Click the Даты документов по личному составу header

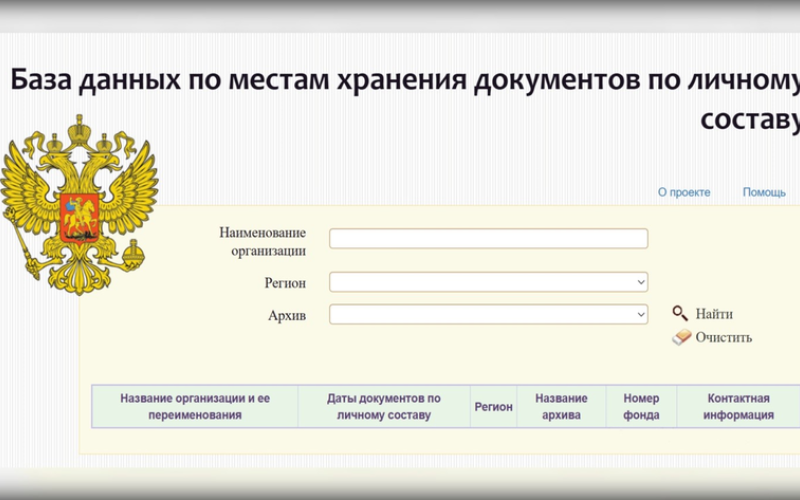[x=384, y=407]
